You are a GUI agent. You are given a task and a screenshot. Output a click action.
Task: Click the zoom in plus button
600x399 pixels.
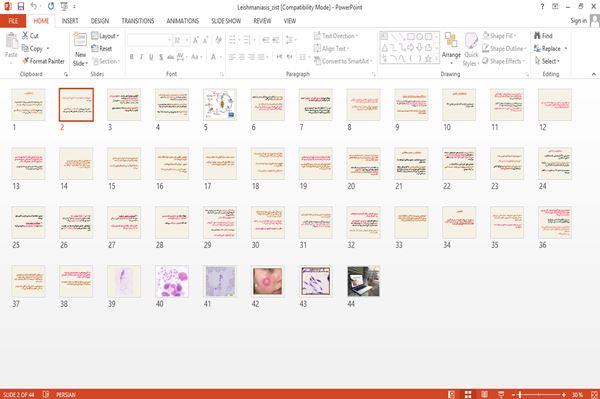pyautogui.click(x=564, y=394)
